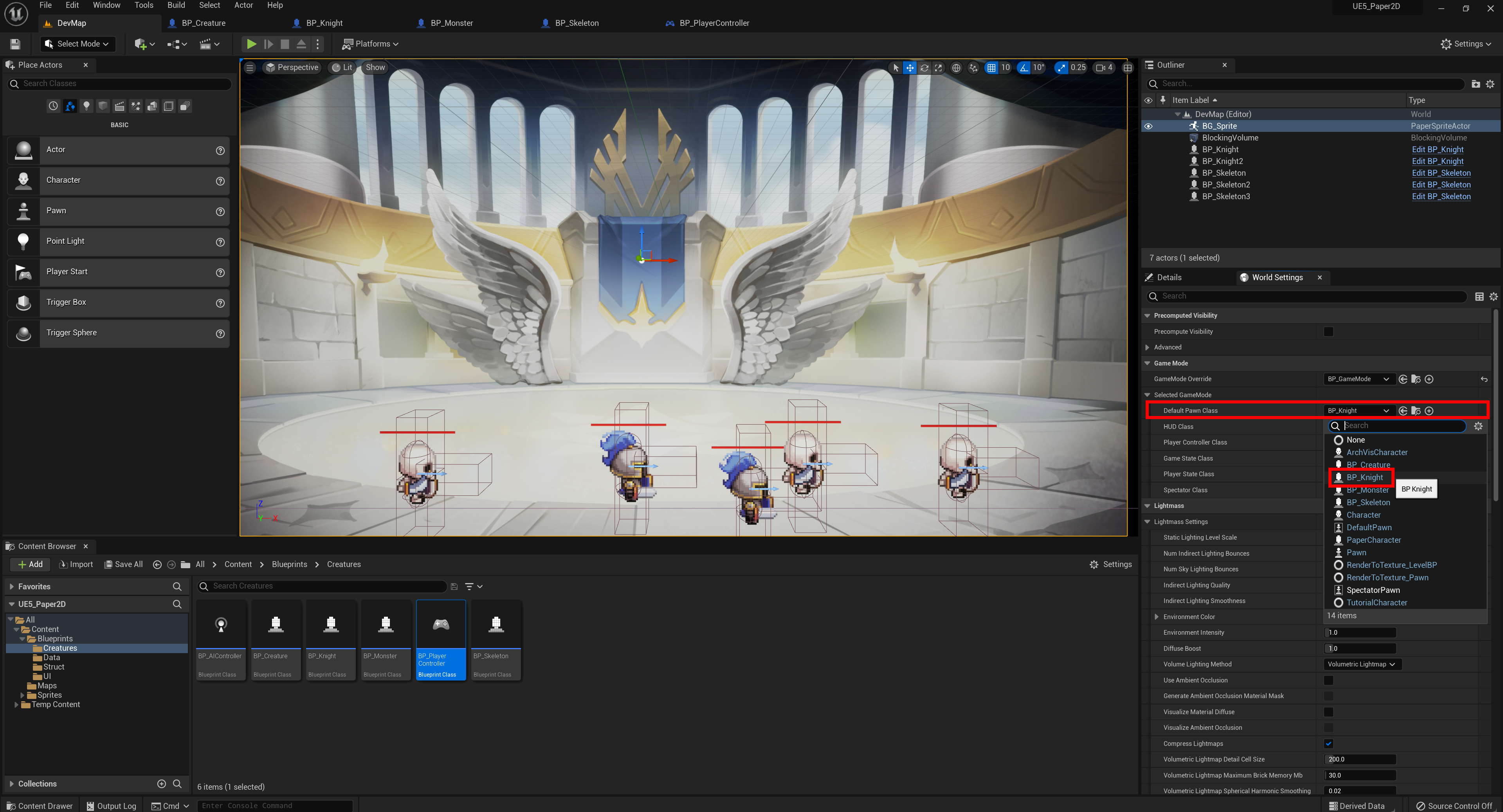The width and height of the screenshot is (1503, 812).
Task: Click the Search Classes input field
Action: (121, 84)
